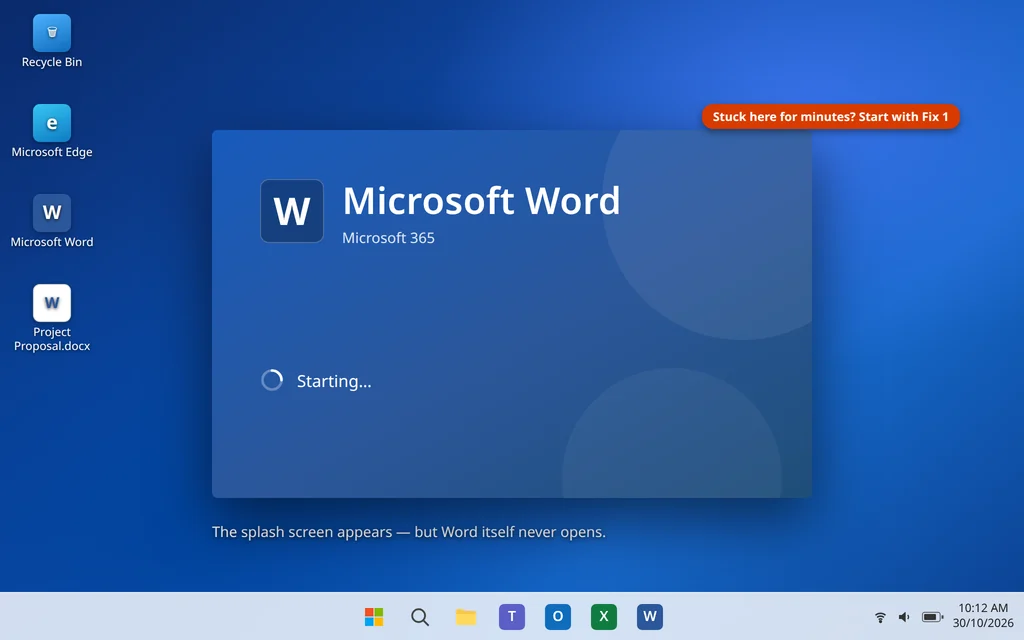
Task: Open the Recycle Bin desktop icon
Action: (x=52, y=33)
